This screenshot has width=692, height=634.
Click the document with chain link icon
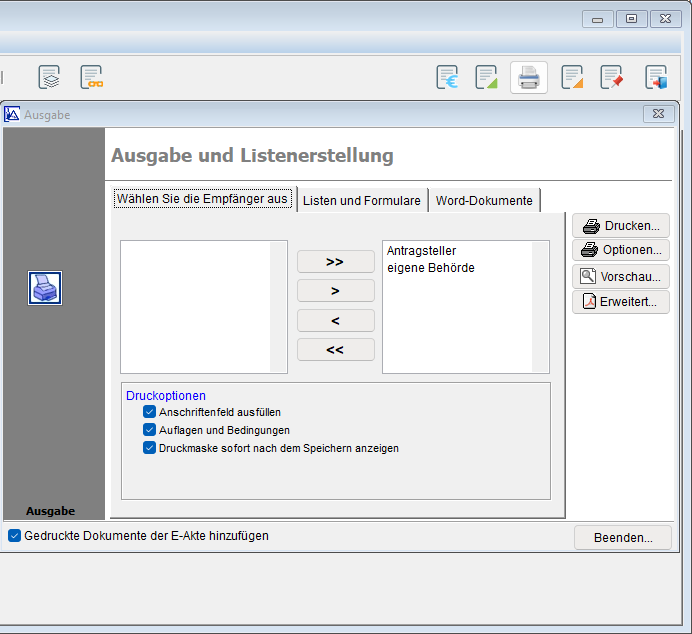pyautogui.click(x=92, y=77)
